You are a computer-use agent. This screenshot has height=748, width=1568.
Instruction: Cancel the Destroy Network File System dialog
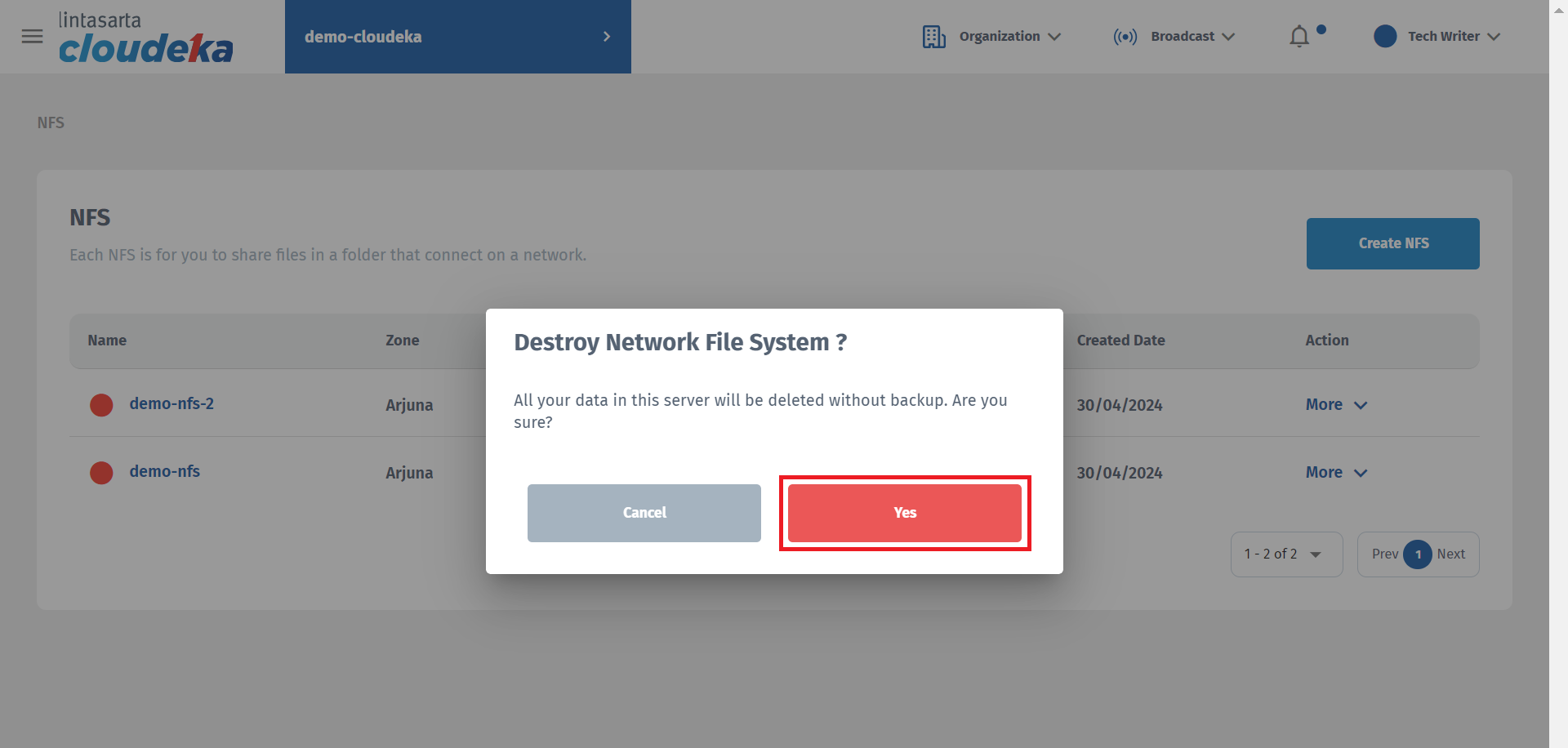(x=644, y=513)
